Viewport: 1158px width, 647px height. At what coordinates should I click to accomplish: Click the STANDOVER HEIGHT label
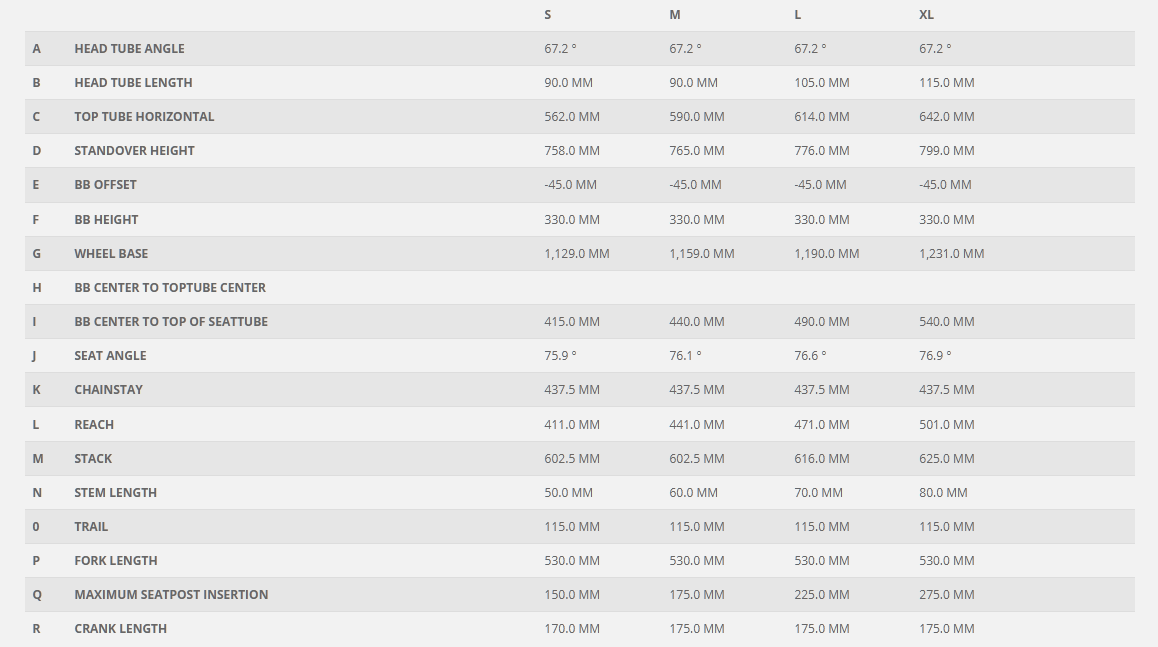(x=134, y=151)
